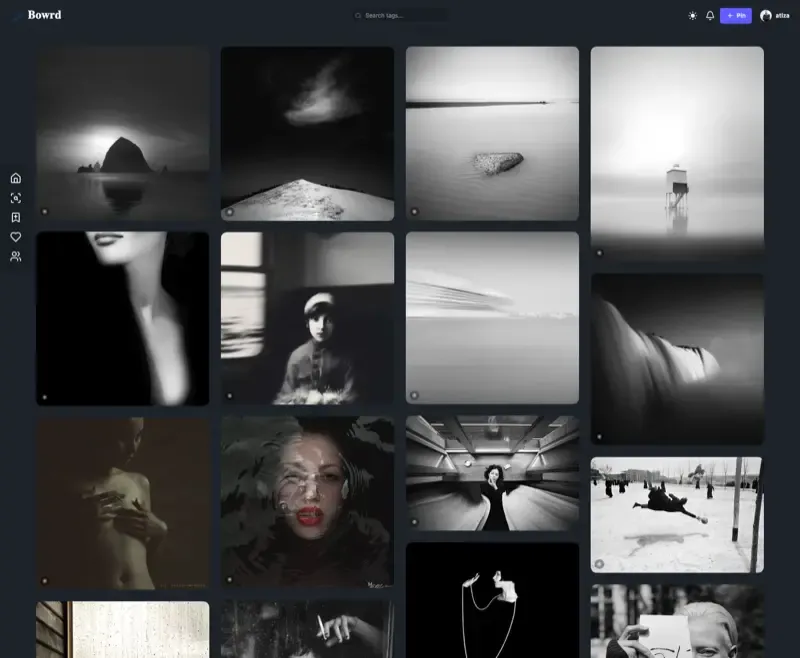800x658 pixels.
Task: Click author dot on red lips portrait
Action: [x=230, y=579]
